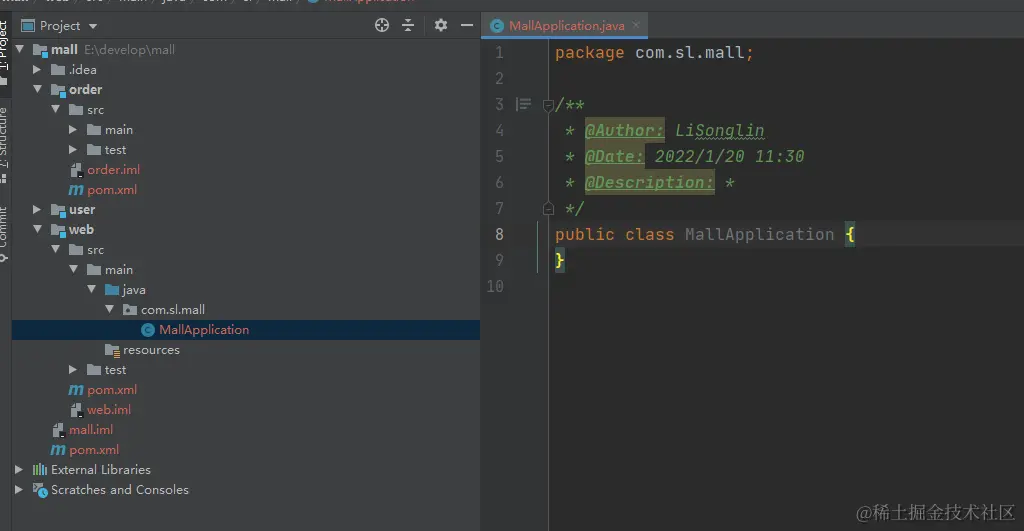1024x531 pixels.
Task: Expand the test folder under web
Action: pyautogui.click(x=73, y=369)
